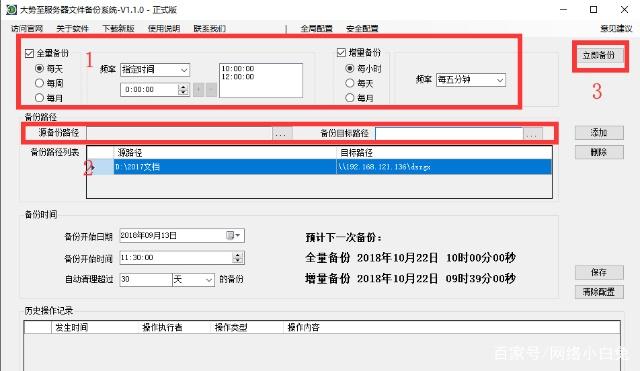Click the browse button for 备份目标路径

533,133
